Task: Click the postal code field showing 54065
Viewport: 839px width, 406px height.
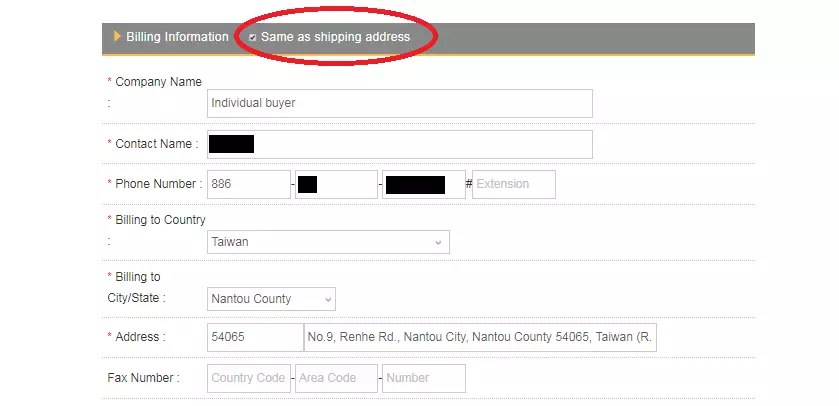Action: pyautogui.click(x=254, y=338)
